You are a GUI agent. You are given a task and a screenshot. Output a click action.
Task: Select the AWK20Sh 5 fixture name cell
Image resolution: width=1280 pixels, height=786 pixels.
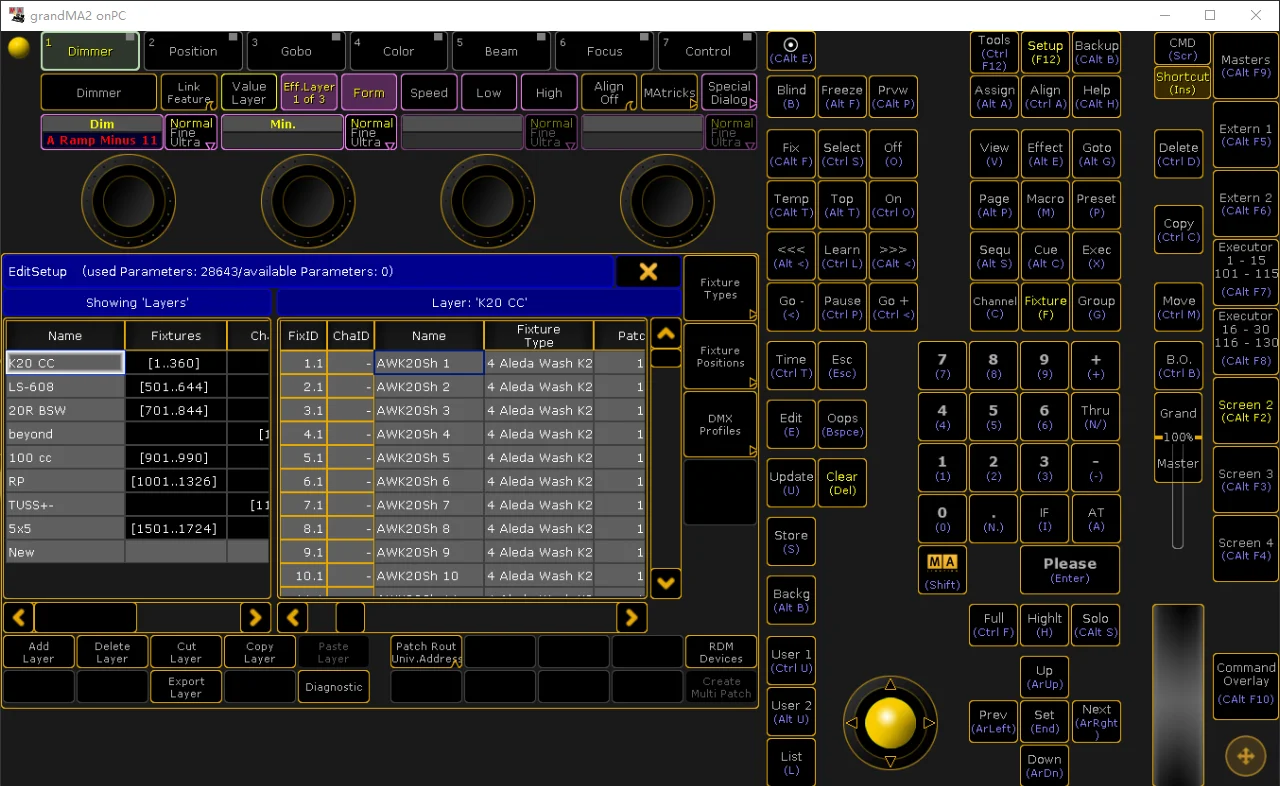[x=429, y=458]
